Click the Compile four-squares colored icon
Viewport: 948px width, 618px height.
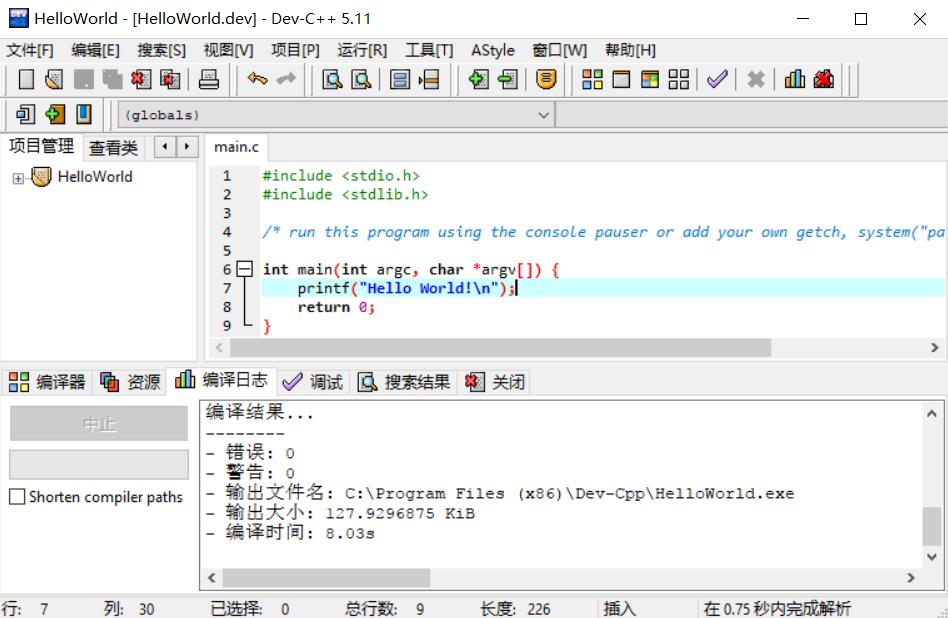pyautogui.click(x=592, y=79)
